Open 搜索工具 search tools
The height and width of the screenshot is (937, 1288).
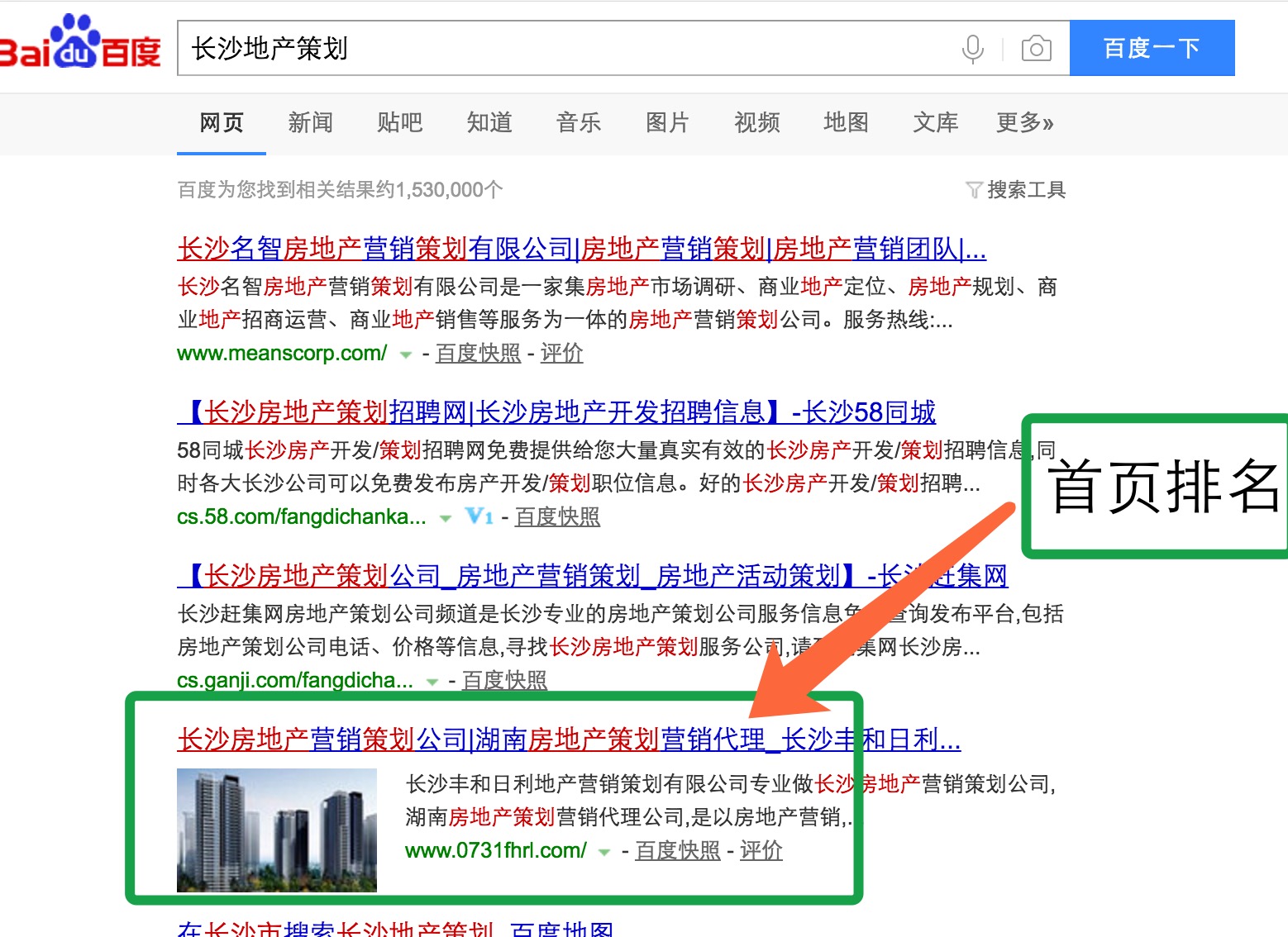pos(1026,190)
